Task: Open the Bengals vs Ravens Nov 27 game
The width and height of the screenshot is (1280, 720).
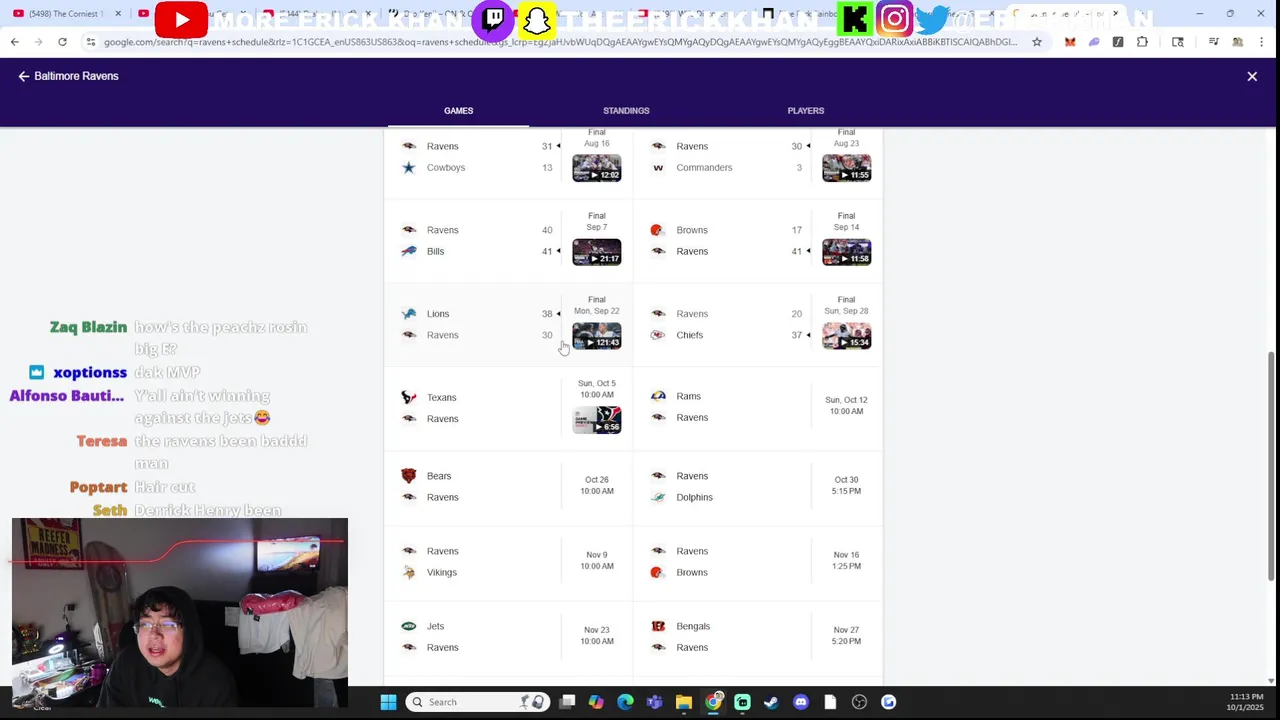Action: pyautogui.click(x=758, y=637)
